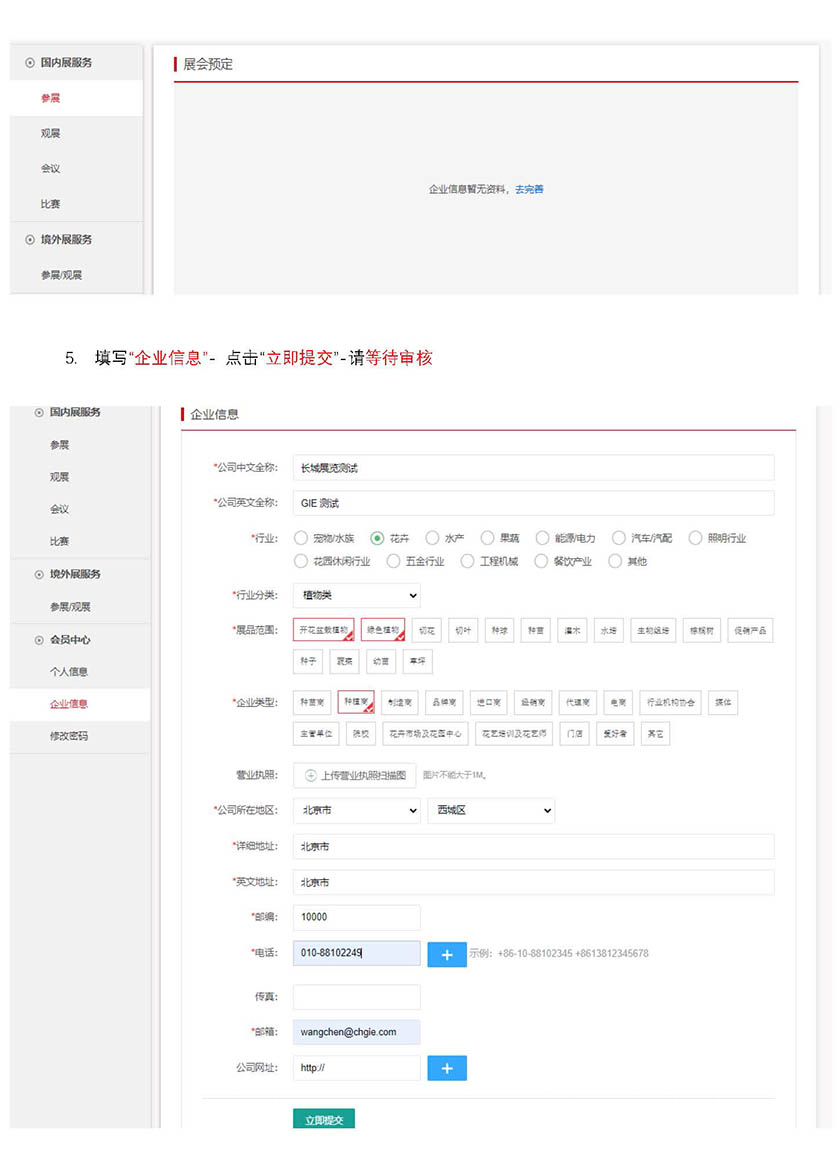This screenshot has width=840, height=1158.
Task: Select the 宠物/水族 industry radio button
Action: tap(301, 538)
